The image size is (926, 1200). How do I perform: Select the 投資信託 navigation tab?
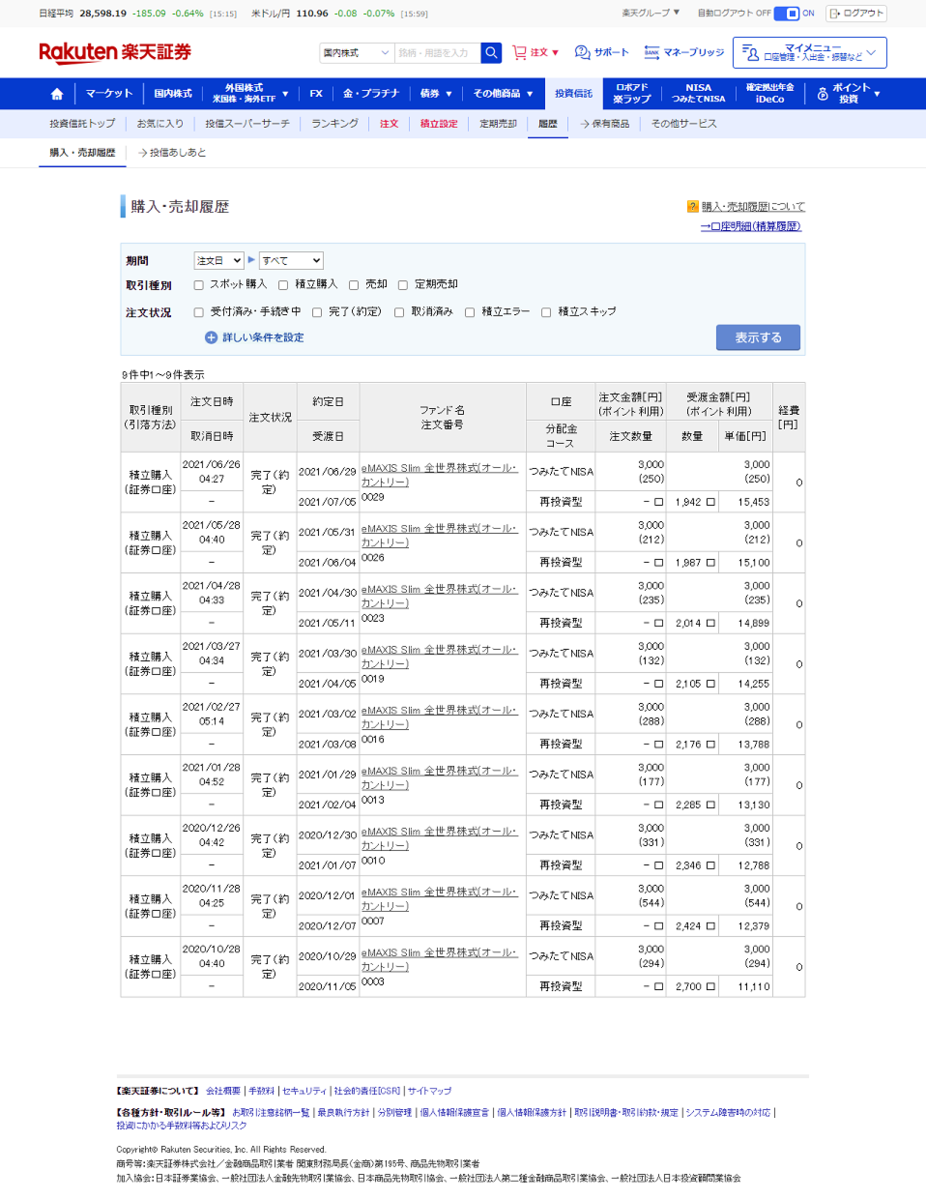click(574, 94)
